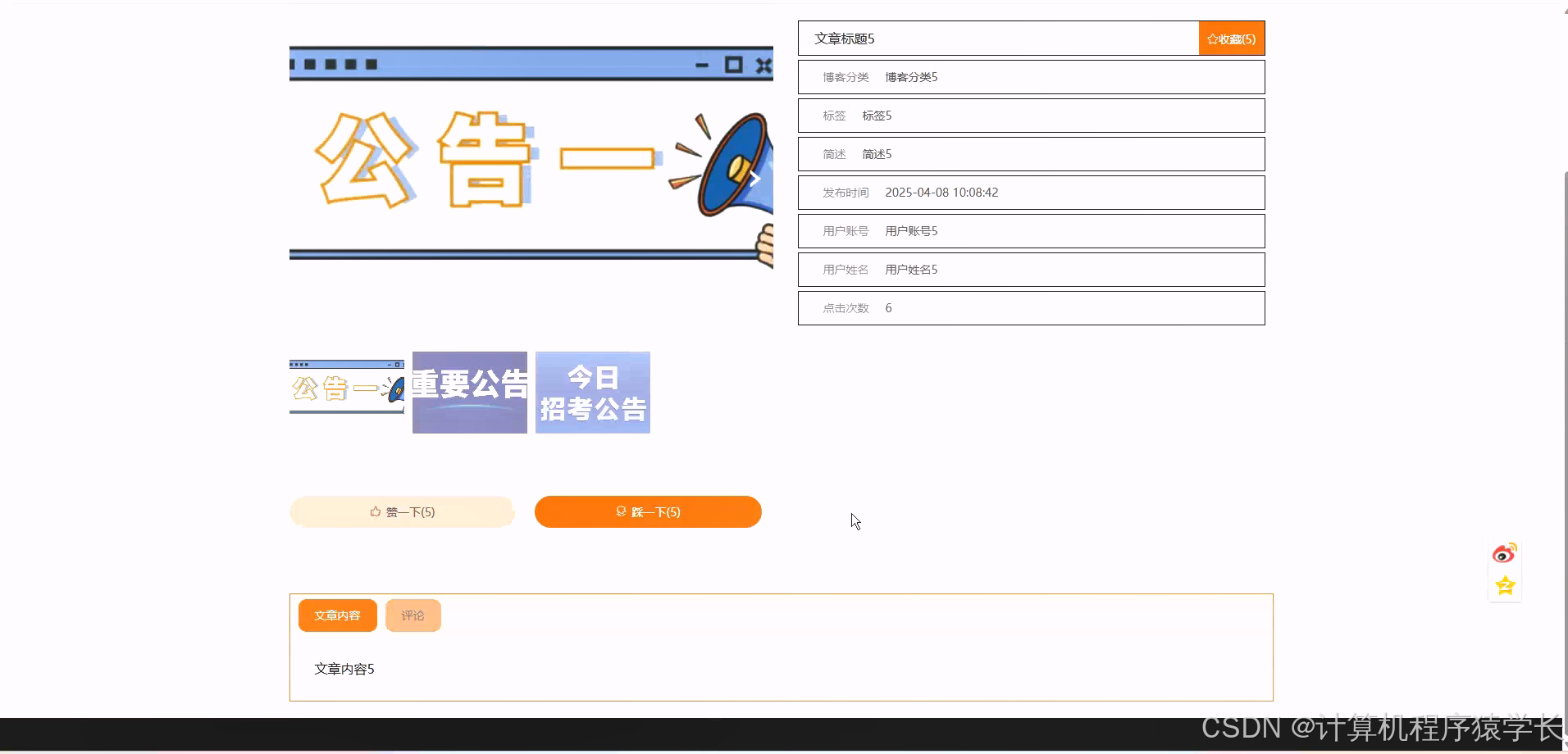
Task: Click the star icon in 收藏 button
Action: click(1212, 39)
